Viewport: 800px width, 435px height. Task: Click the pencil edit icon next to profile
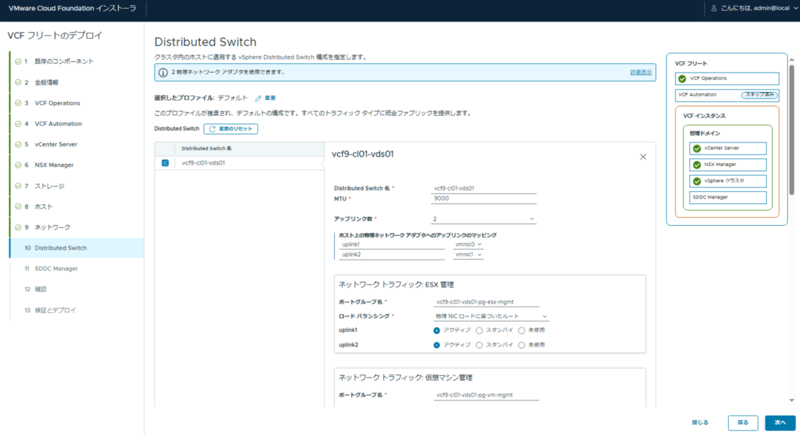coord(258,98)
